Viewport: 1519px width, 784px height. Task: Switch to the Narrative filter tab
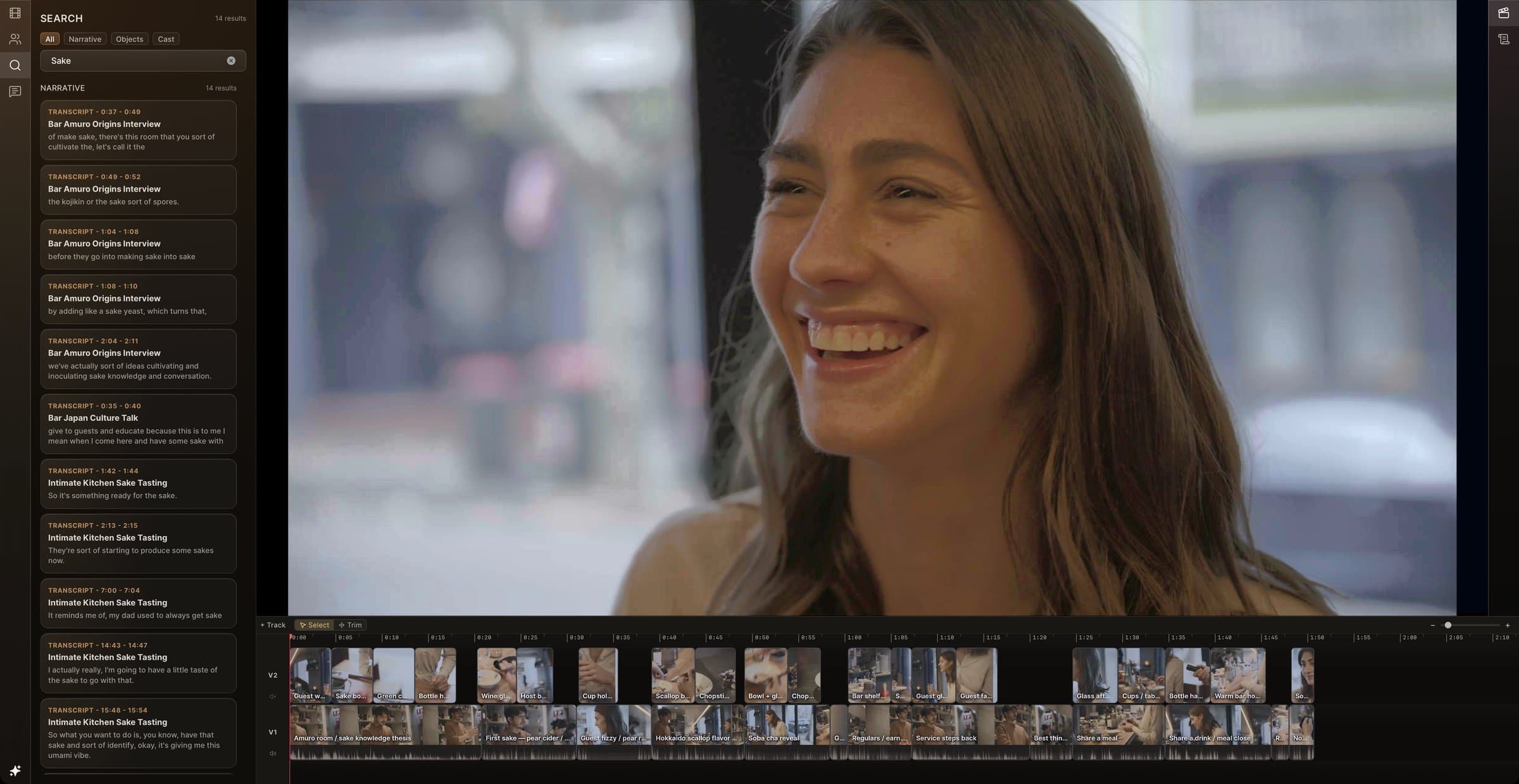tap(85, 39)
